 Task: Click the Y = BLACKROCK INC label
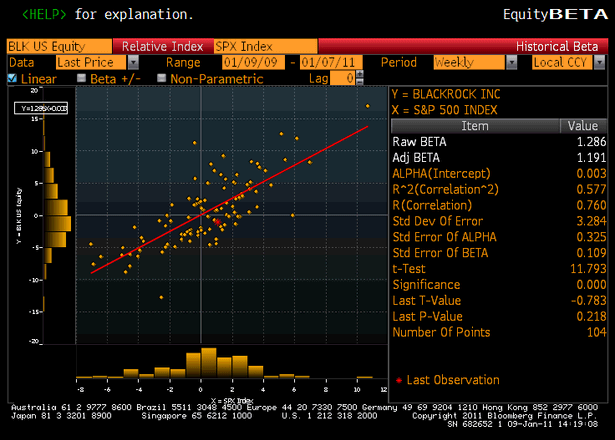[x=446, y=94]
